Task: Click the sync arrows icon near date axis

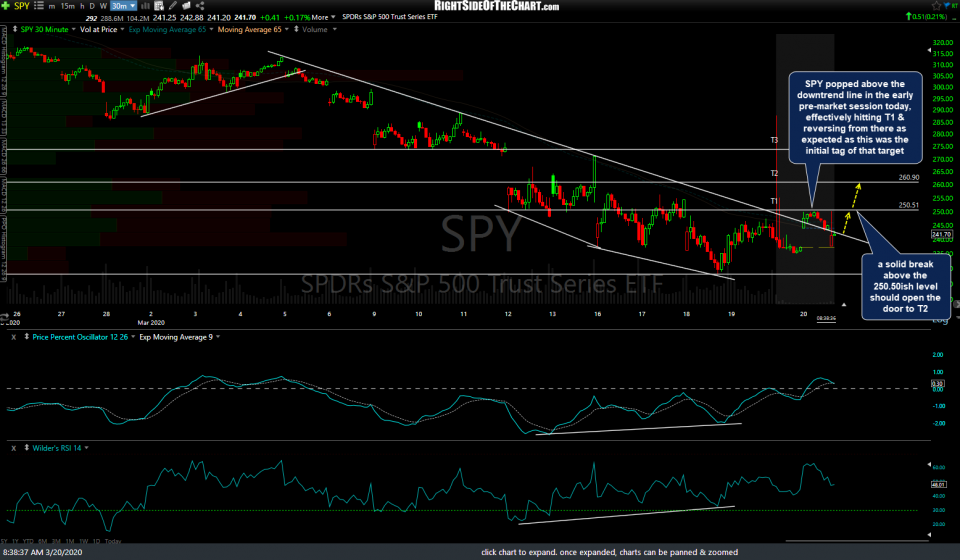Action: coord(4,317)
